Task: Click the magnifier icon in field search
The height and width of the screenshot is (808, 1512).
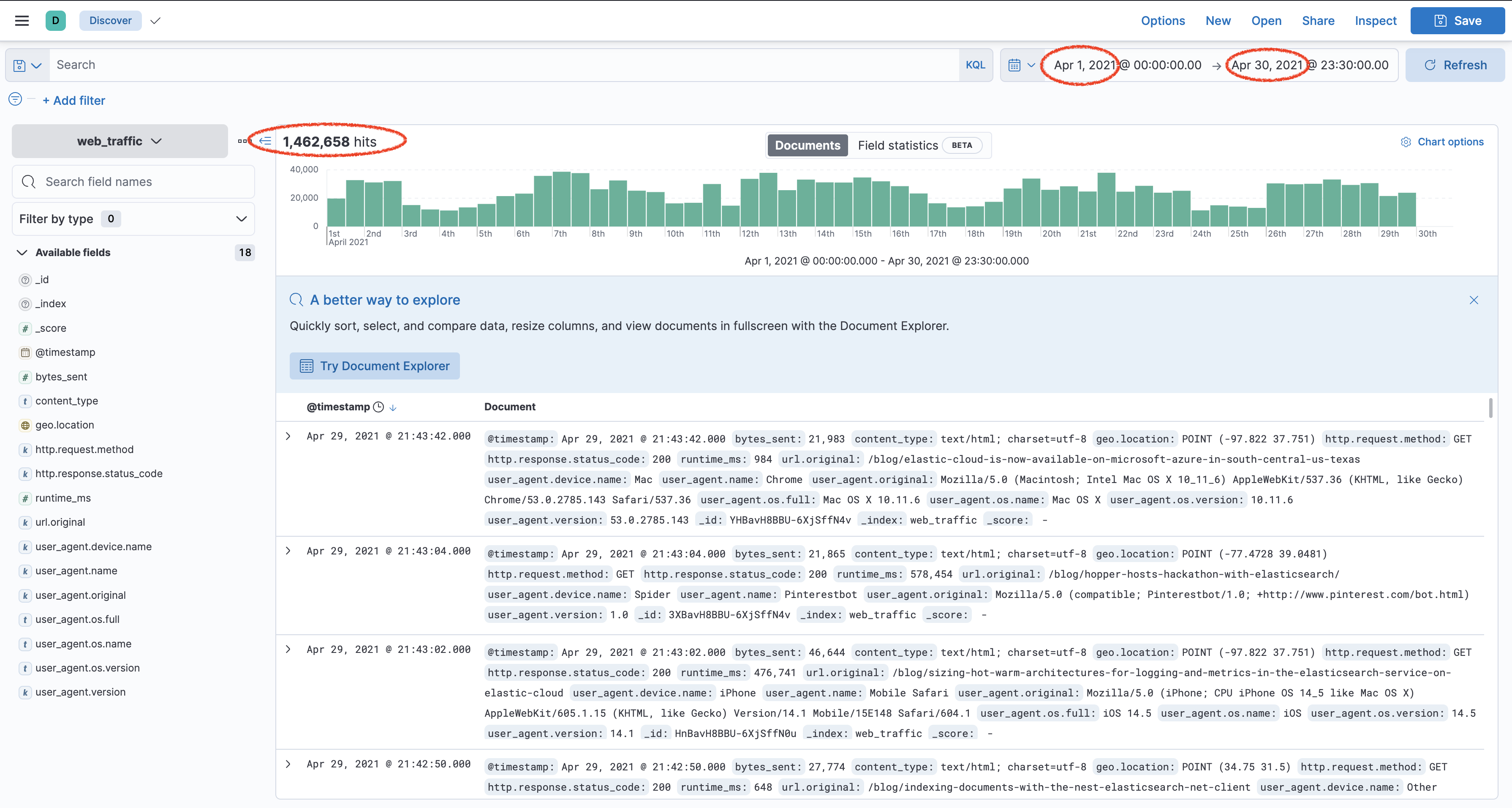Action: tap(28, 182)
